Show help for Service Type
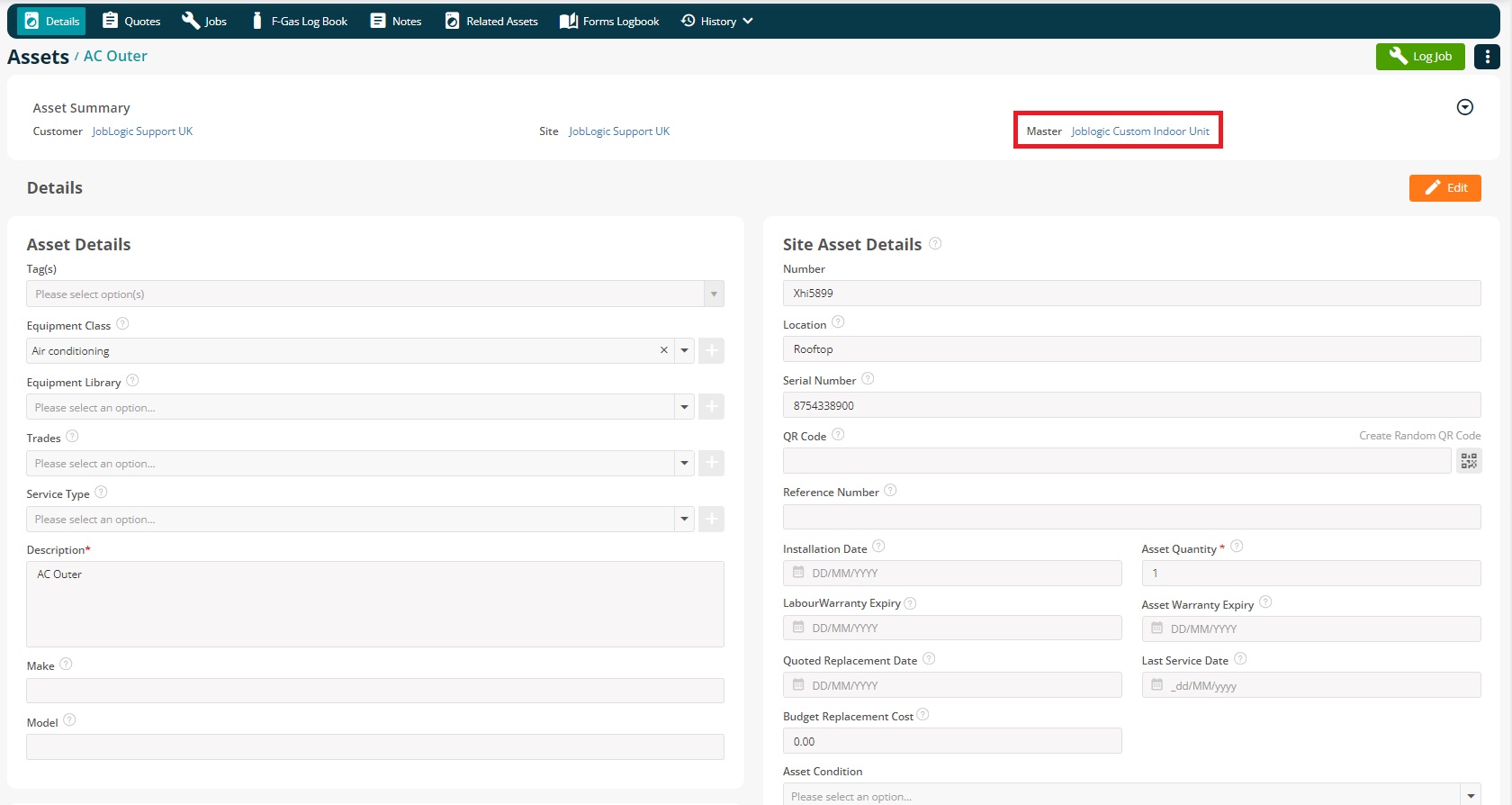This screenshot has width=1512, height=805. (102, 493)
